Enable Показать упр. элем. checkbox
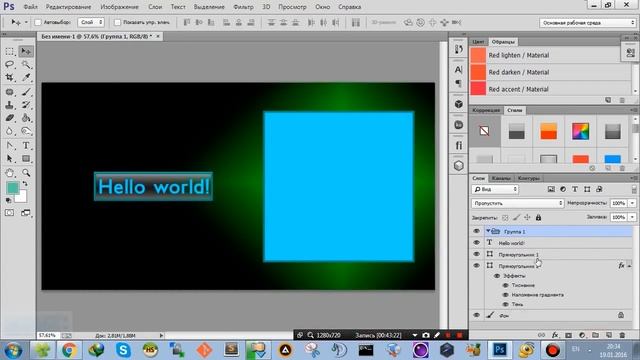The width and height of the screenshot is (640, 360). click(x=118, y=22)
